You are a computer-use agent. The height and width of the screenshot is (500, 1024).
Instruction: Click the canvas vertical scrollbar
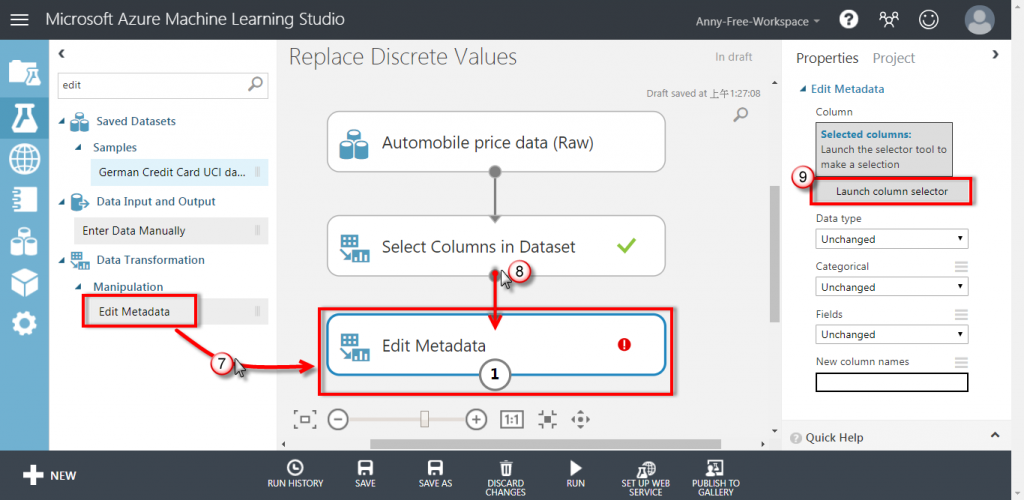point(775,253)
